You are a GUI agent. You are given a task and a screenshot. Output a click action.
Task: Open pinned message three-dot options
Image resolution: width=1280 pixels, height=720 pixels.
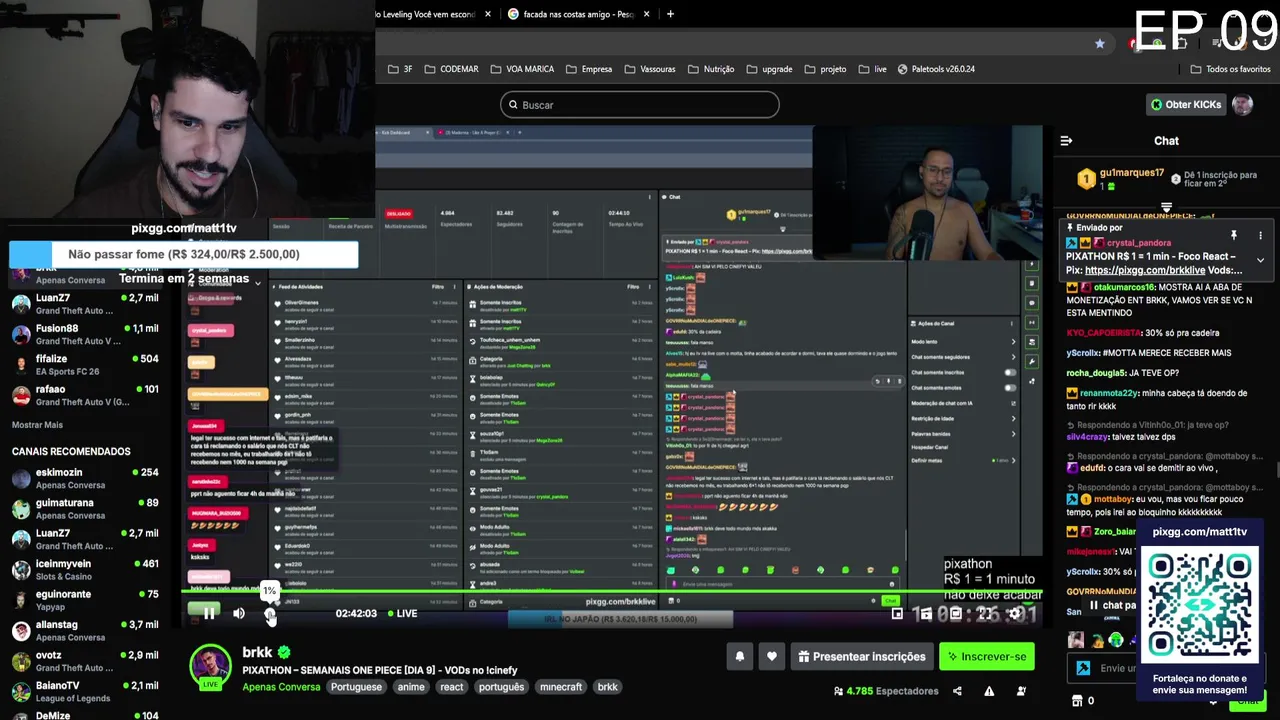coord(1260,235)
